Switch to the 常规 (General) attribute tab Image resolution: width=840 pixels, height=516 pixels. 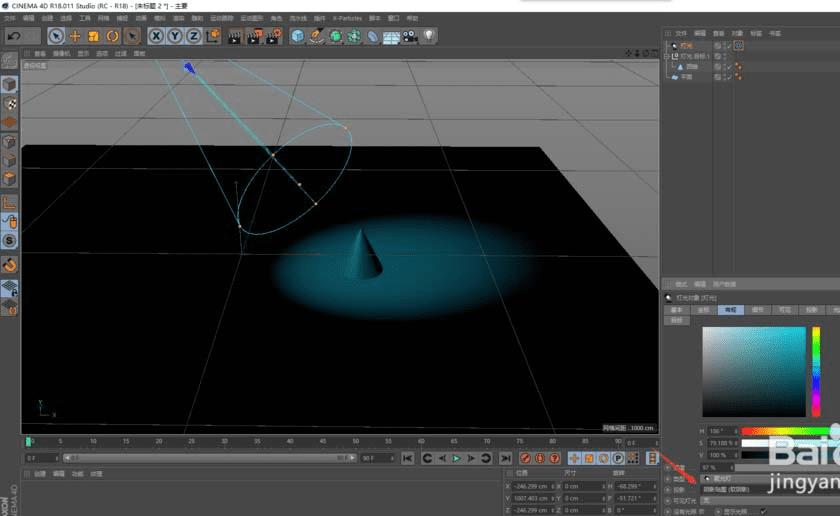[x=730, y=310]
